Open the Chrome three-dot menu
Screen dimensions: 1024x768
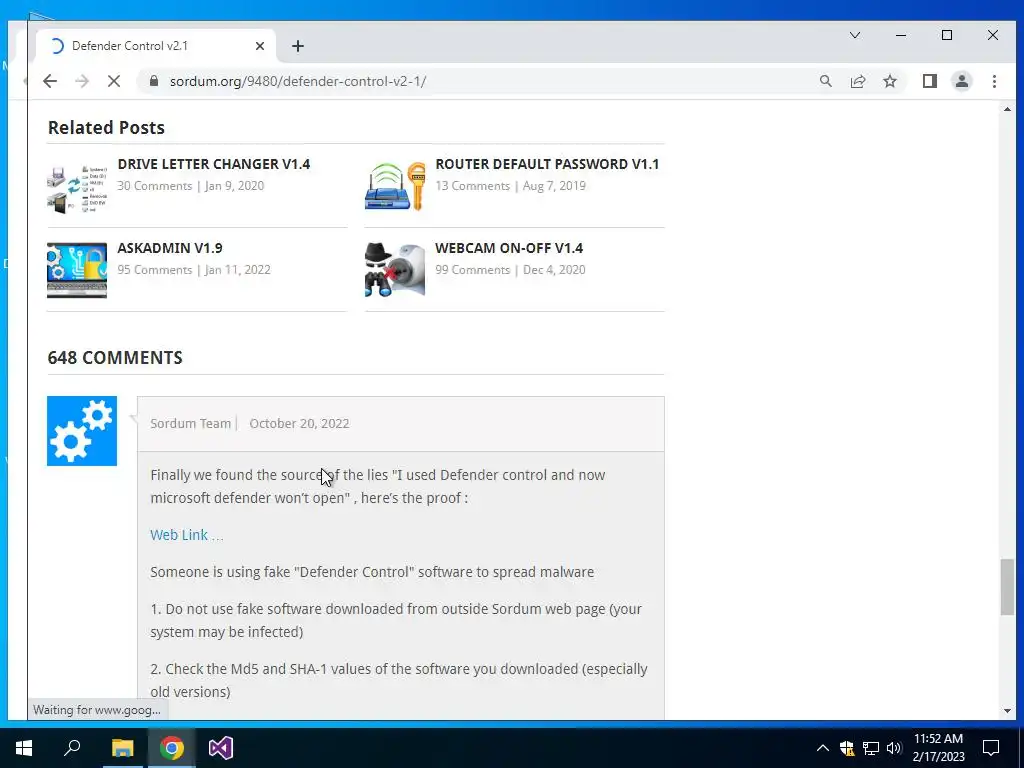(x=994, y=81)
